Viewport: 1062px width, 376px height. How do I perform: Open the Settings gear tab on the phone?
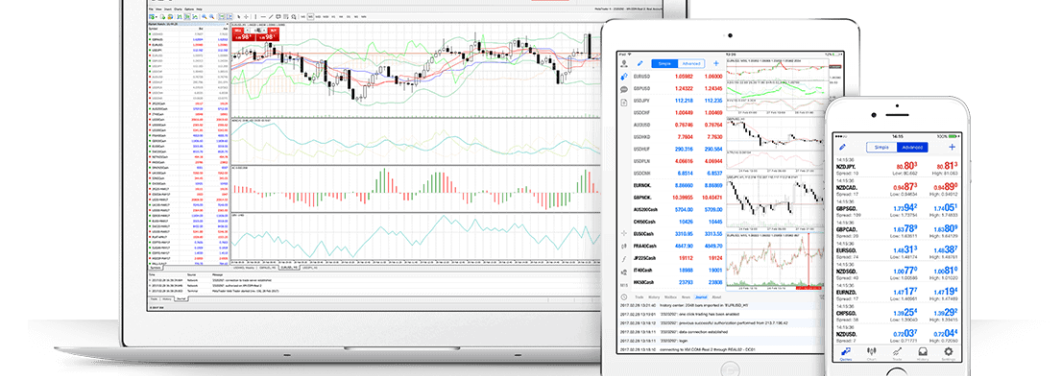[x=948, y=352]
